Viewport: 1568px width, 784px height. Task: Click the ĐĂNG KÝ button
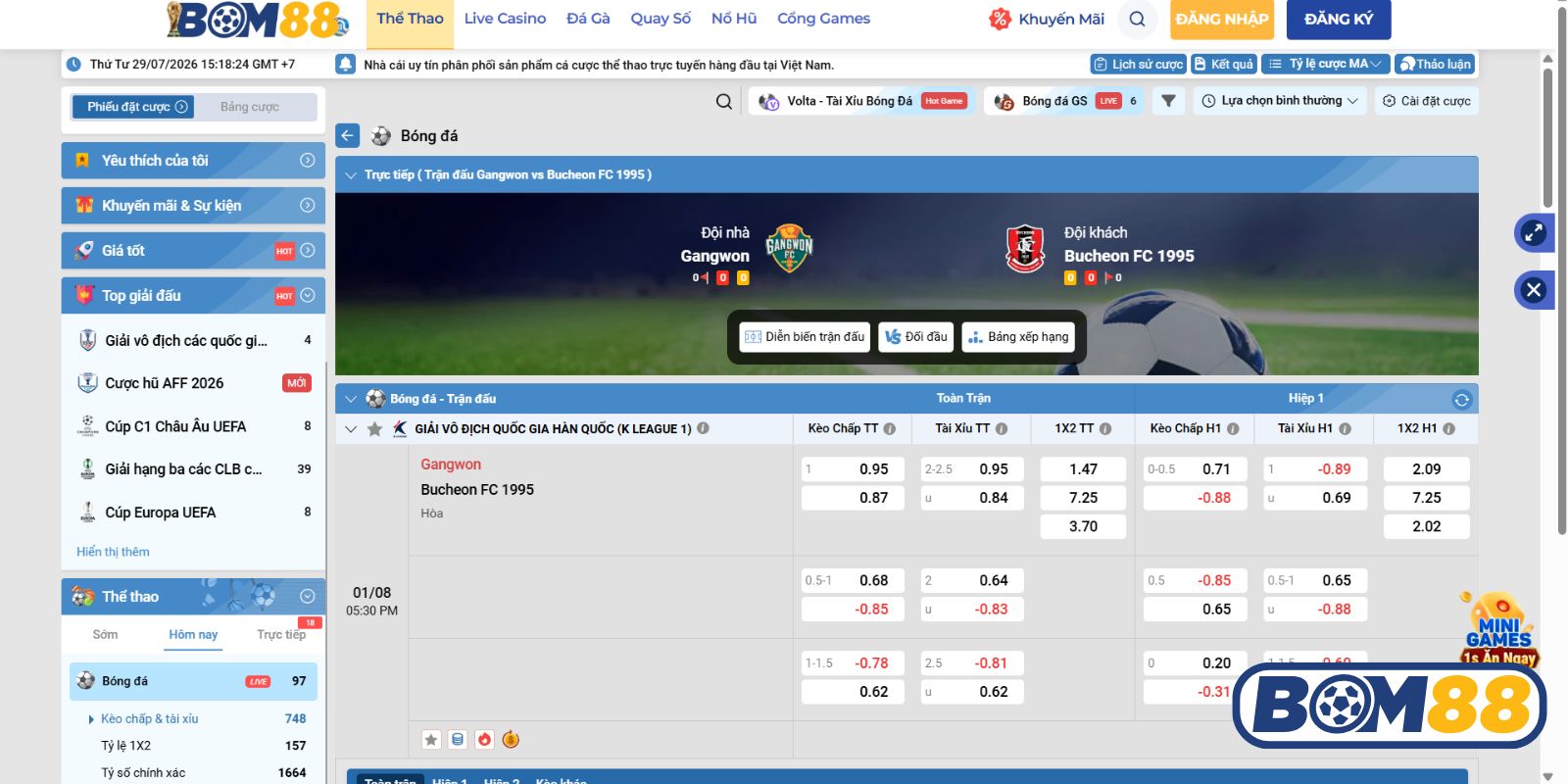[x=1339, y=19]
